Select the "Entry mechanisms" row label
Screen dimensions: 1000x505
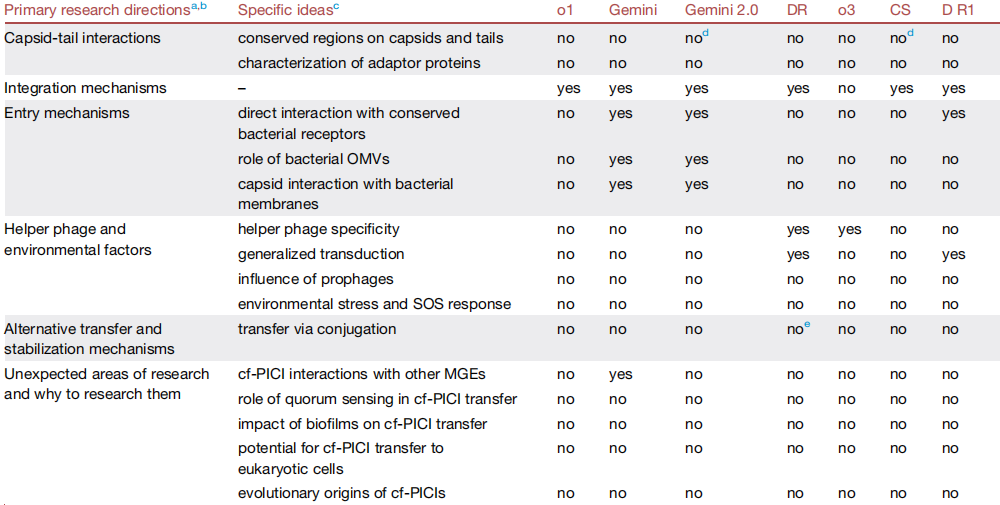click(67, 113)
